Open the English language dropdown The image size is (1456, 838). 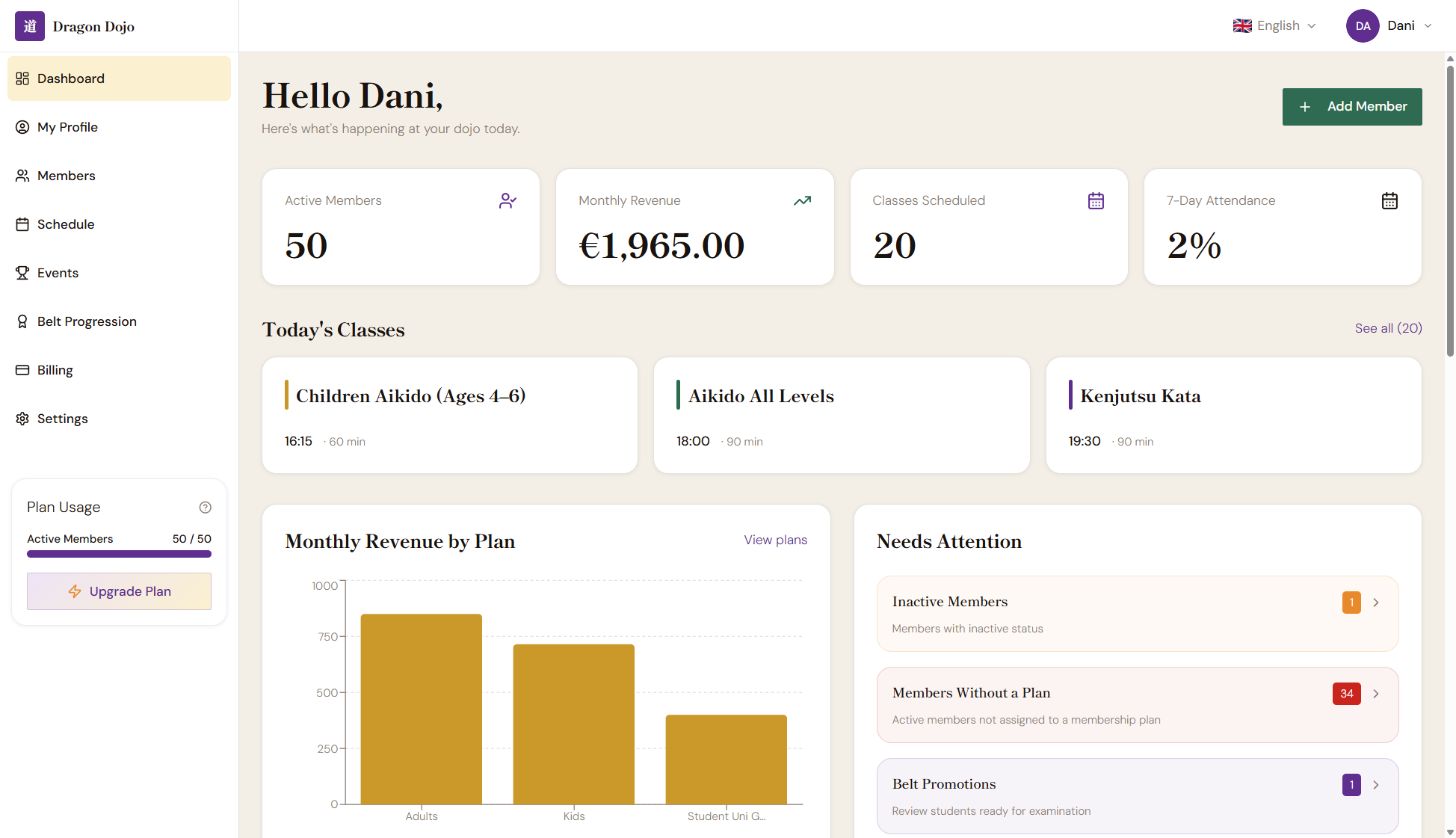tap(1274, 25)
